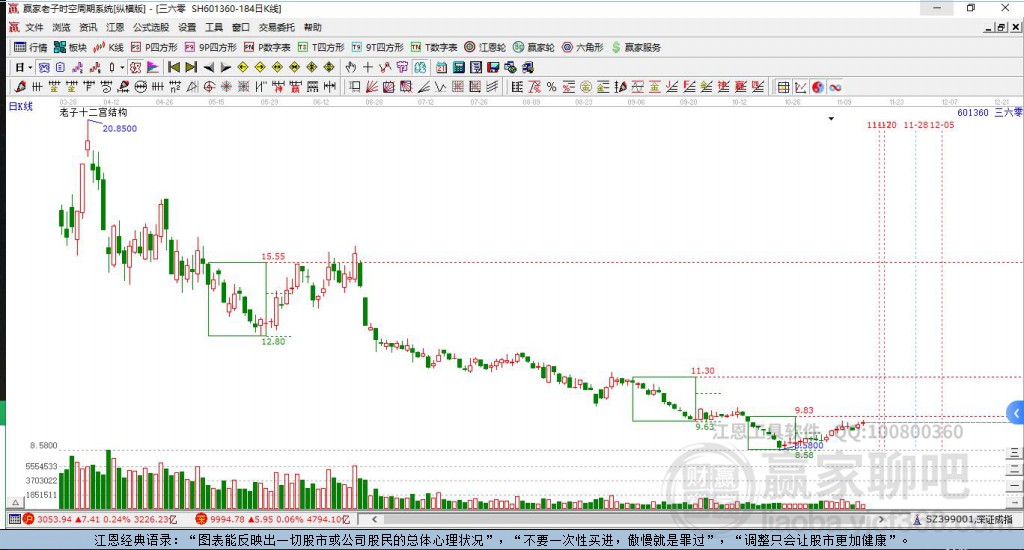Open the 六角形 hexagon chart
Screen dimensions: 1024x550
[x=583, y=47]
